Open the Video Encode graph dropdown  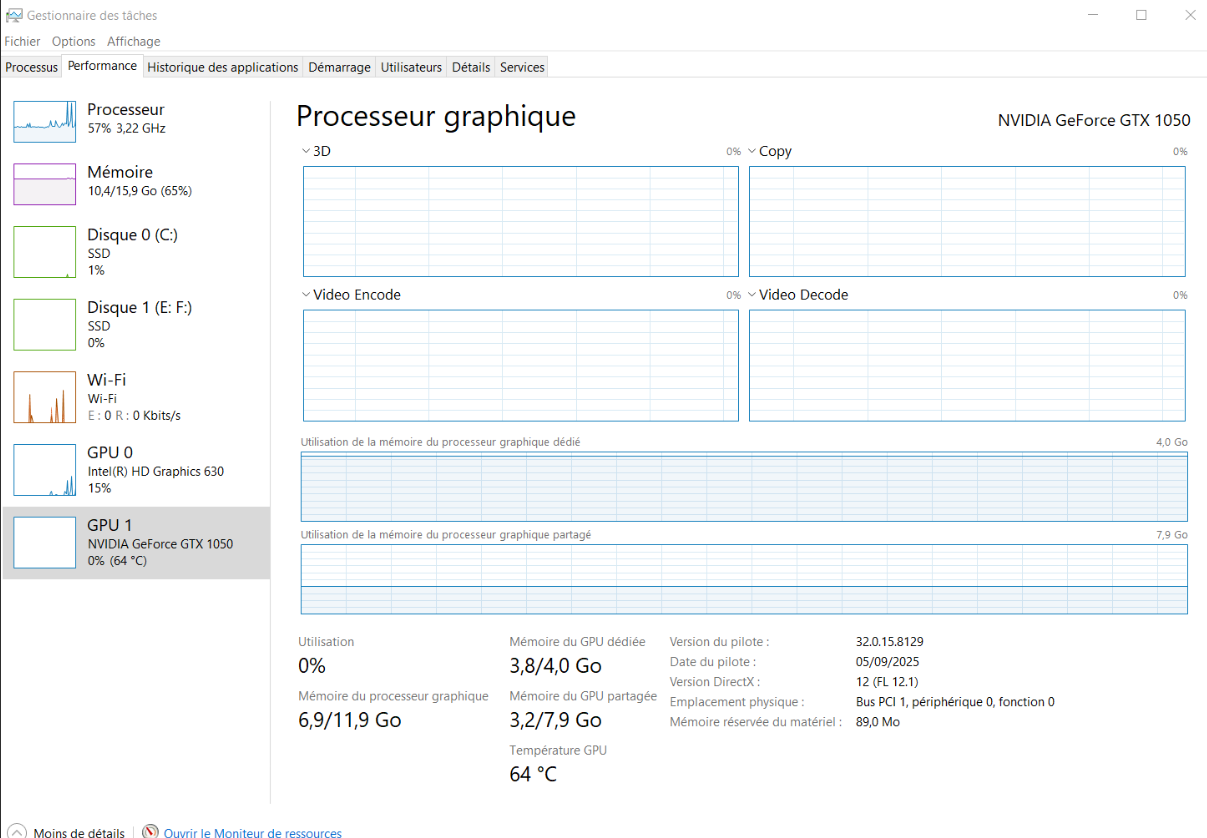(306, 295)
